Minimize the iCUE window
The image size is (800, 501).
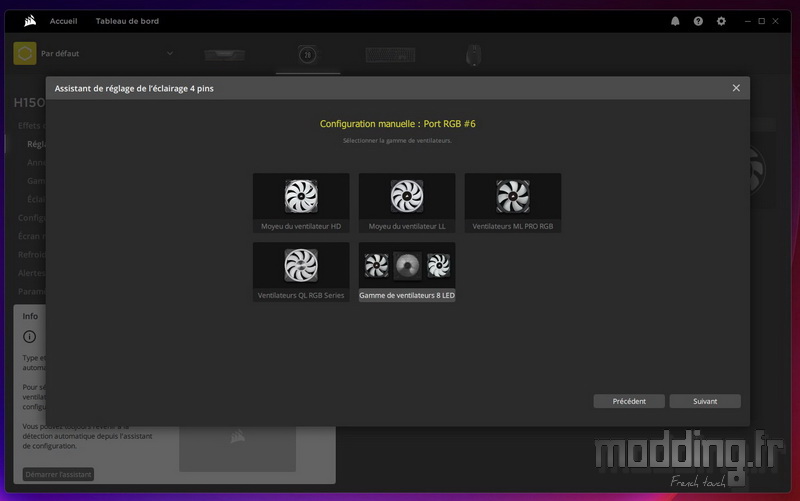(747, 21)
